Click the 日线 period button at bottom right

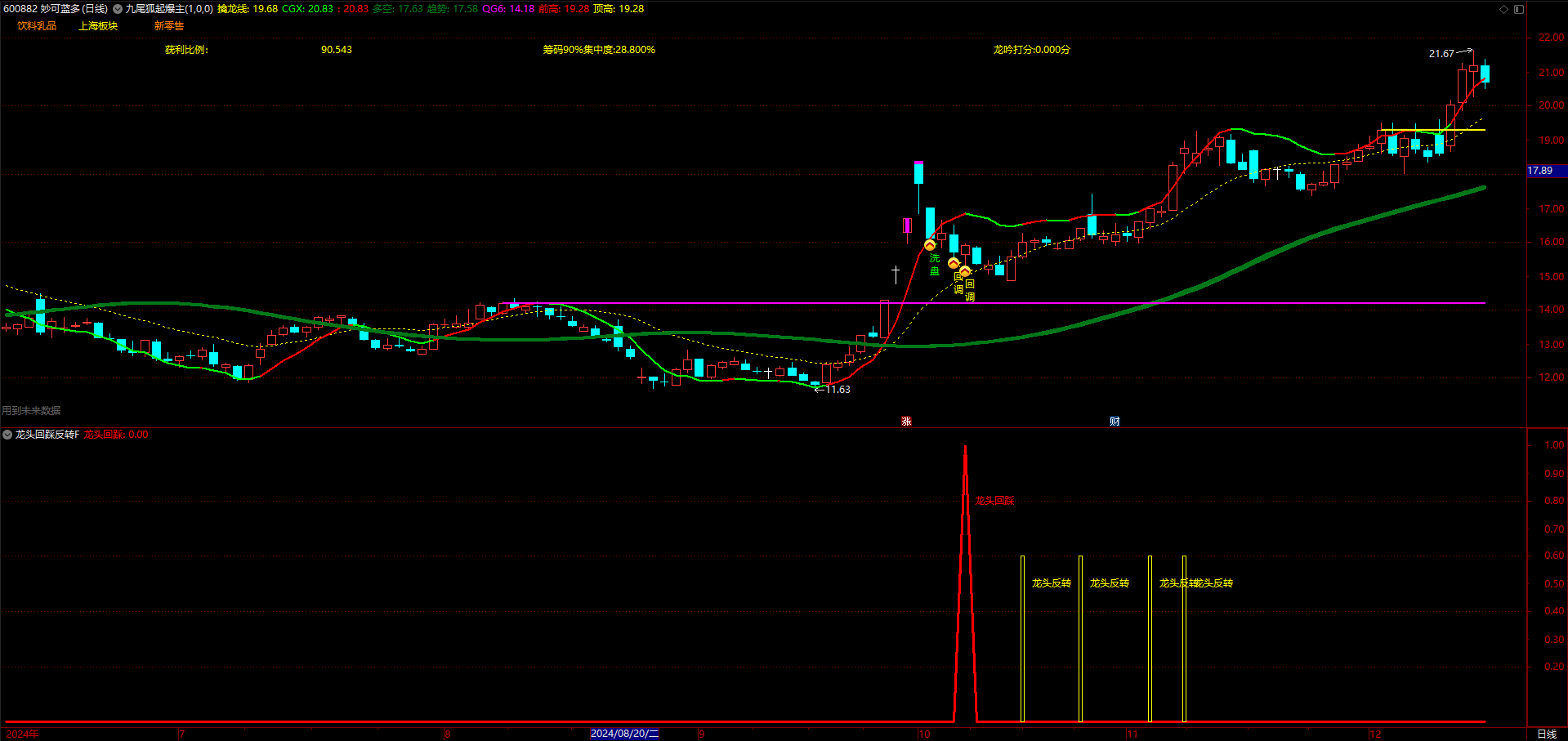tap(1547, 734)
